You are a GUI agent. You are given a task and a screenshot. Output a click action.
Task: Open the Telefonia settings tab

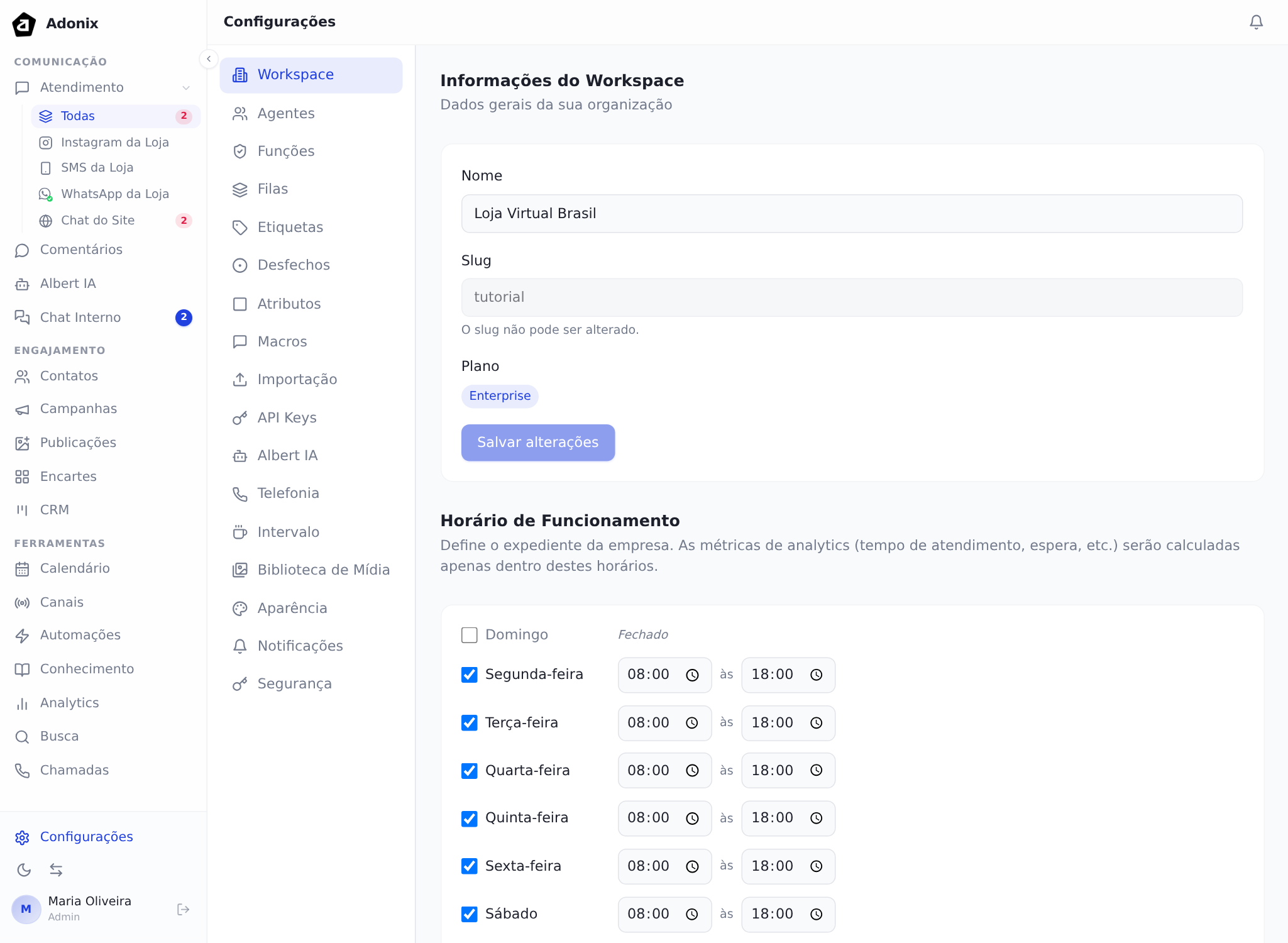311,494
